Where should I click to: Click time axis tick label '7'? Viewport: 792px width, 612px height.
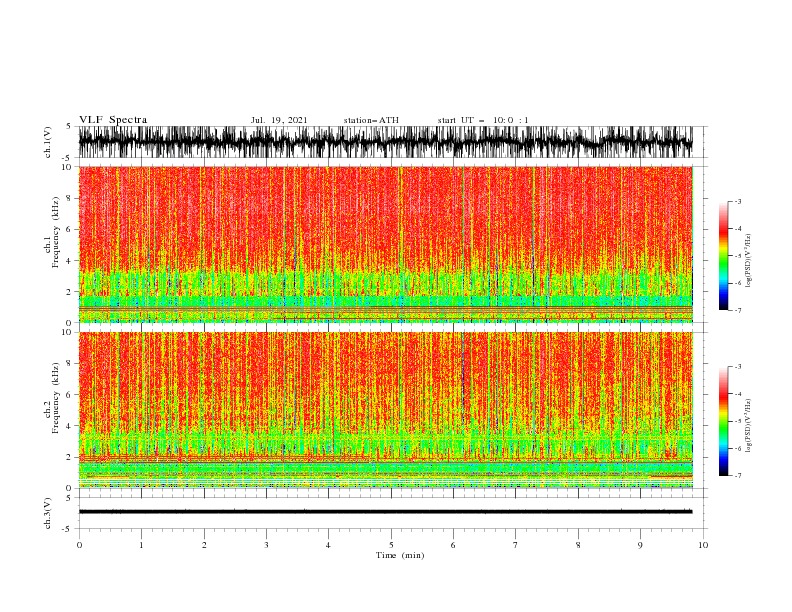point(516,545)
